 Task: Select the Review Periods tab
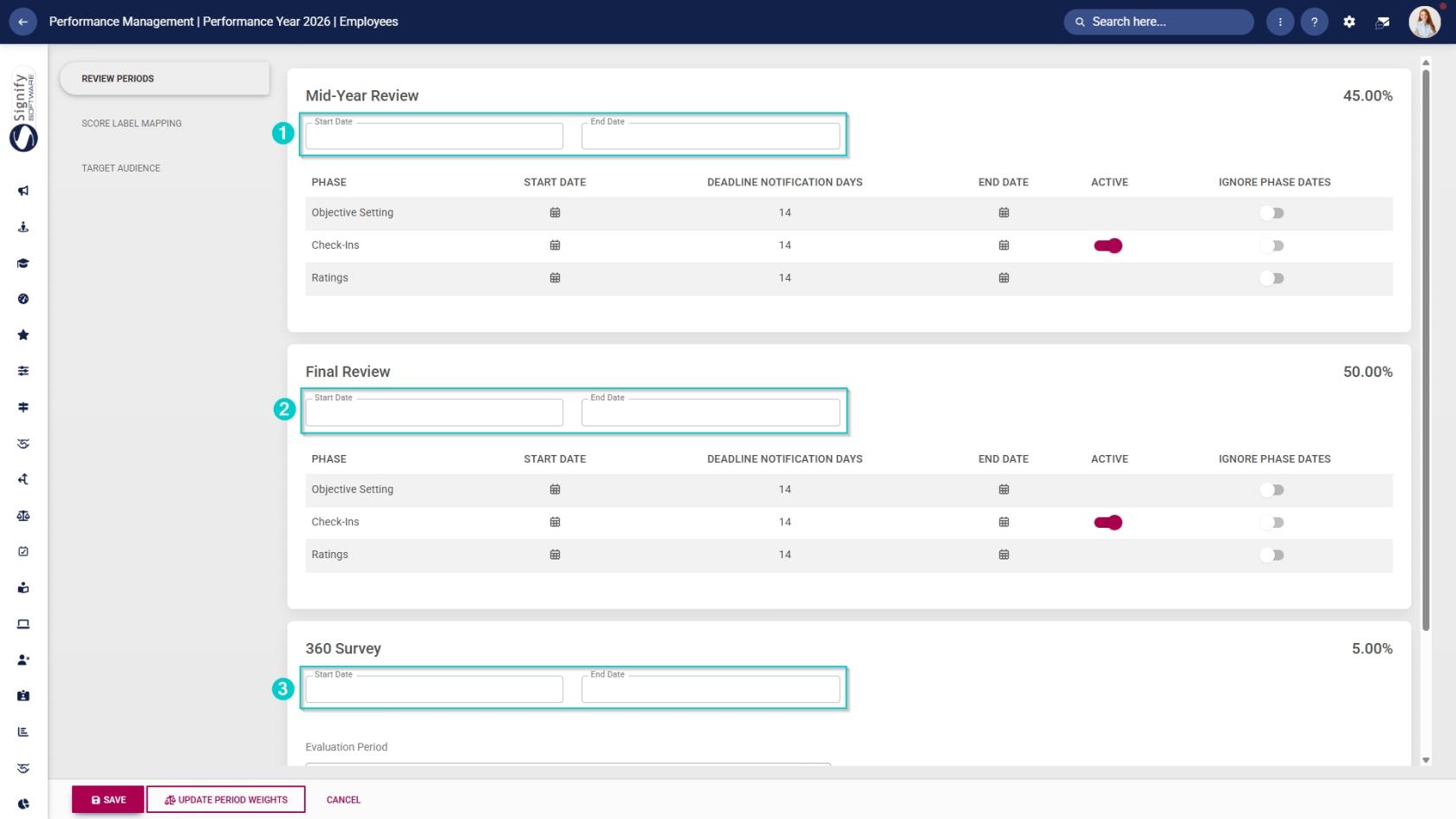165,79
